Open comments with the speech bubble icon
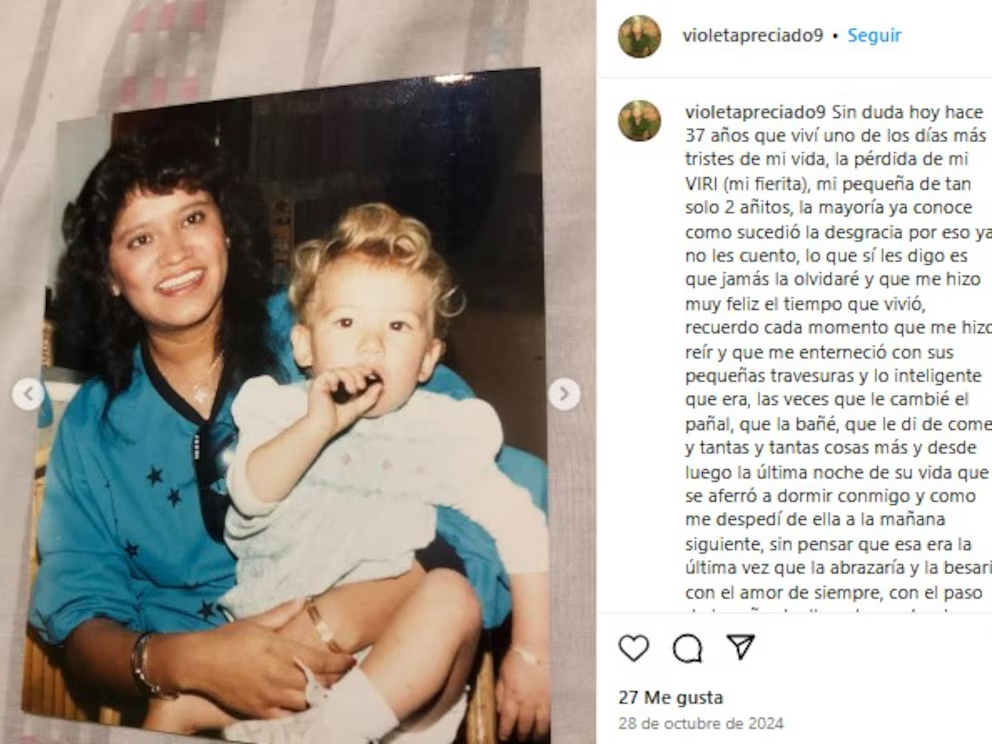 (687, 648)
